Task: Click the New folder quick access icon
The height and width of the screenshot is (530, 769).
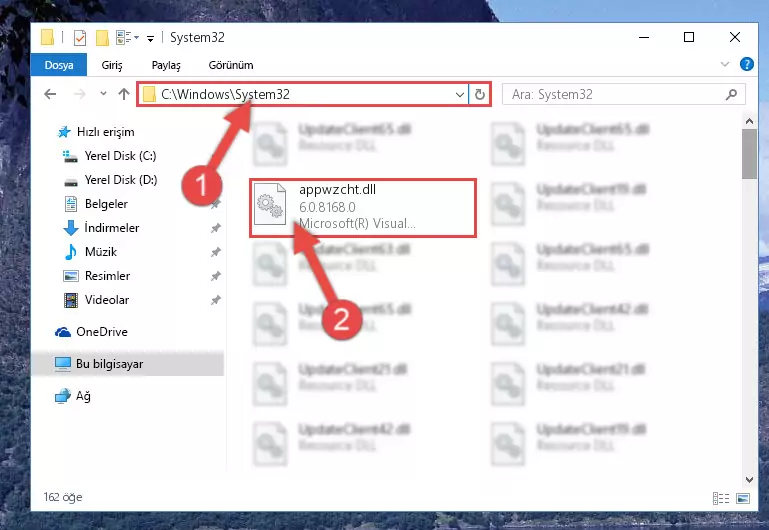Action: [x=102, y=38]
